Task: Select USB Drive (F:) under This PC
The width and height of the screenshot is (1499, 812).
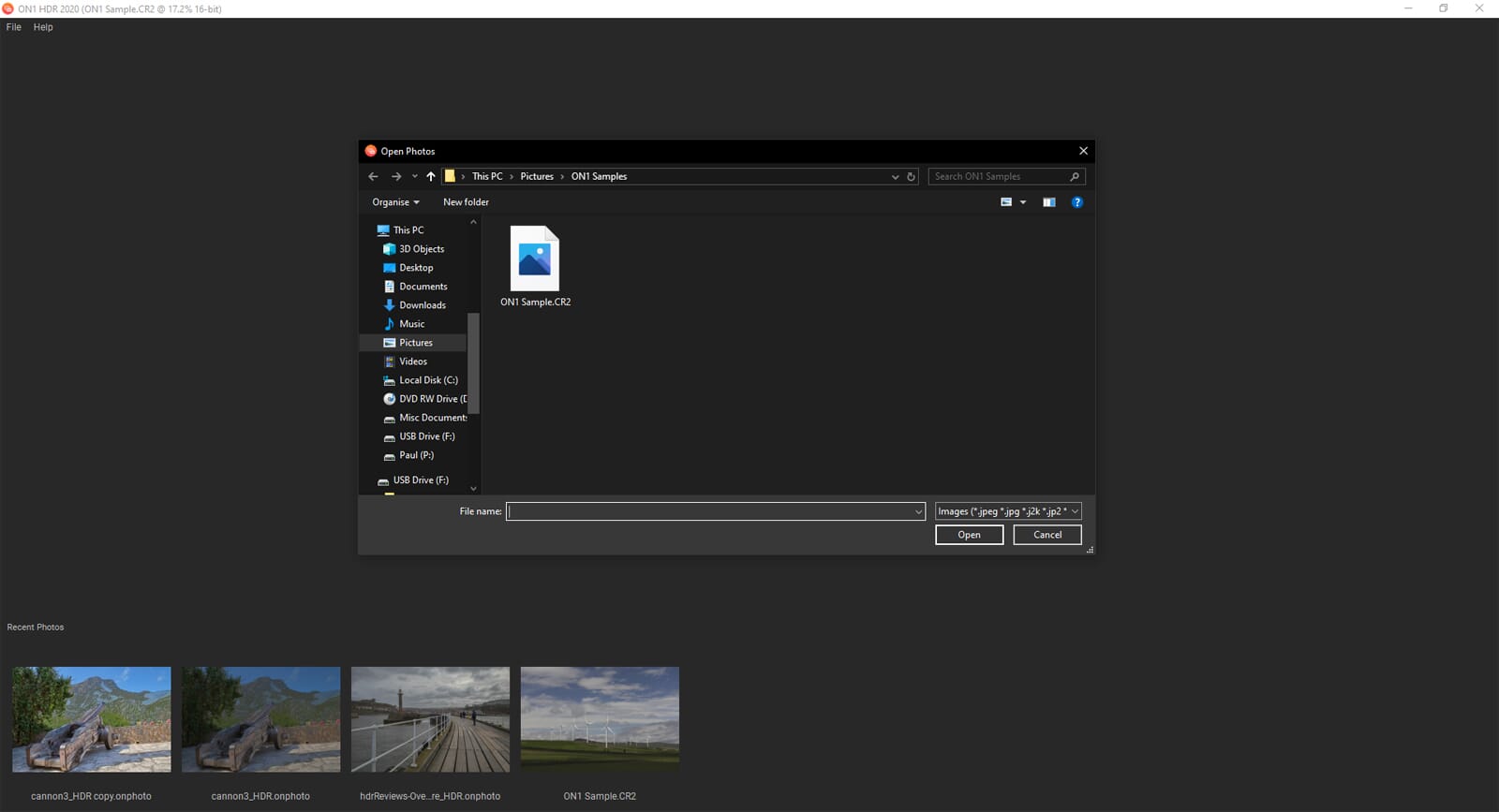Action: coord(426,436)
